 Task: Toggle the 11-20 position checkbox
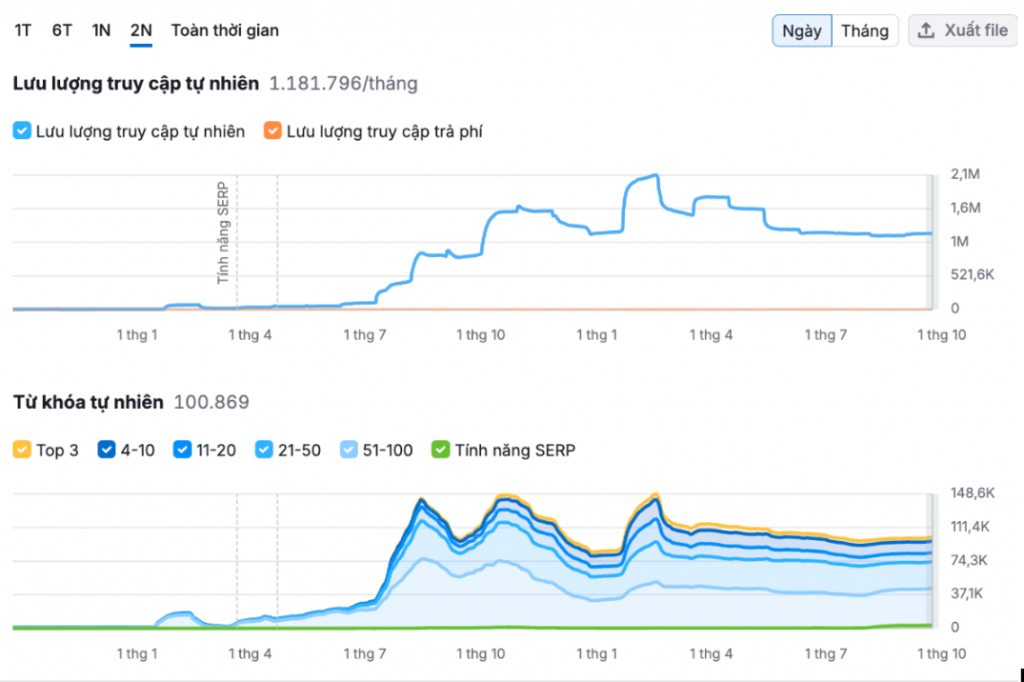coord(182,450)
